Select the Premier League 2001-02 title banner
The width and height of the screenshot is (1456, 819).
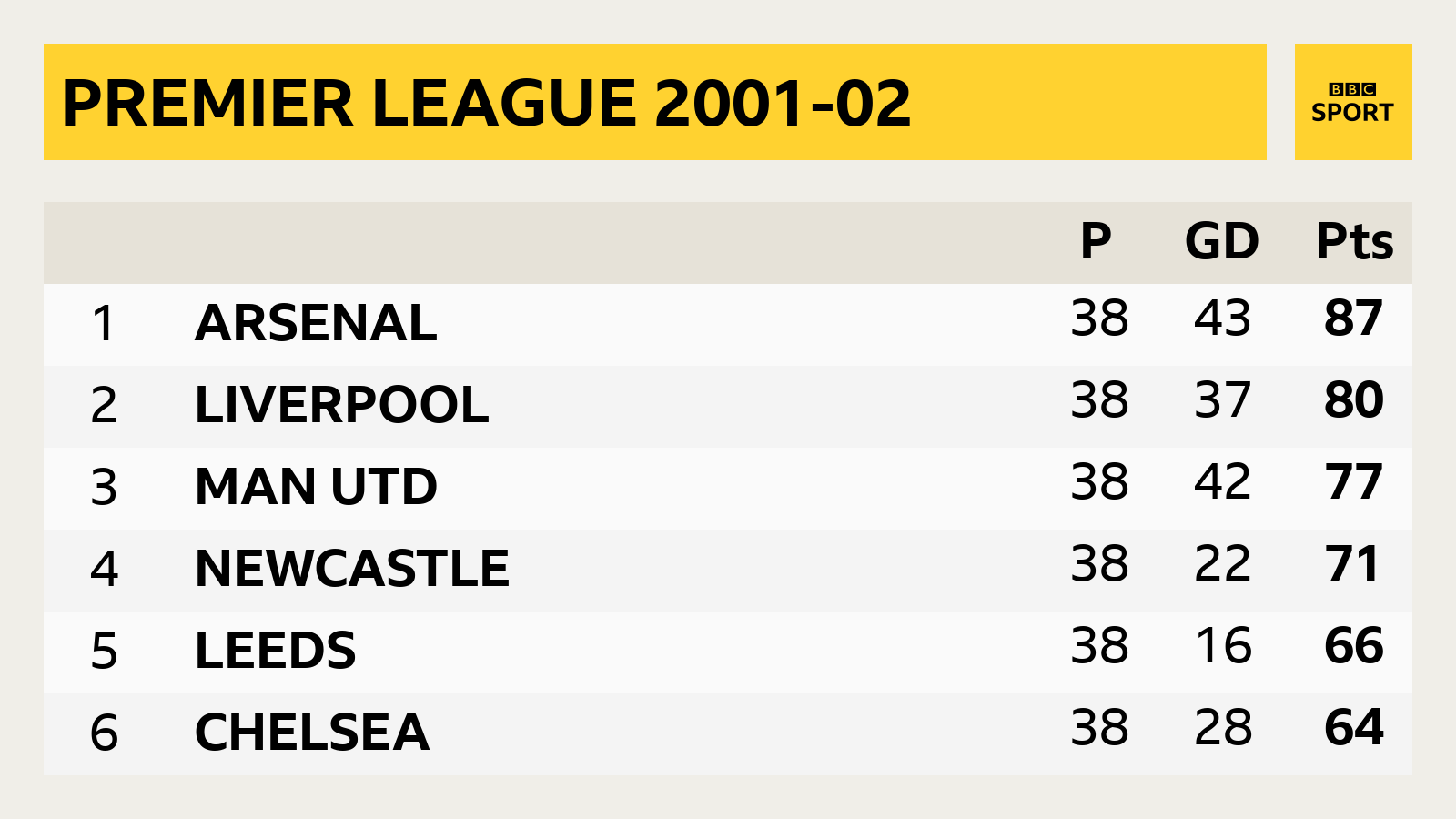[x=655, y=102]
